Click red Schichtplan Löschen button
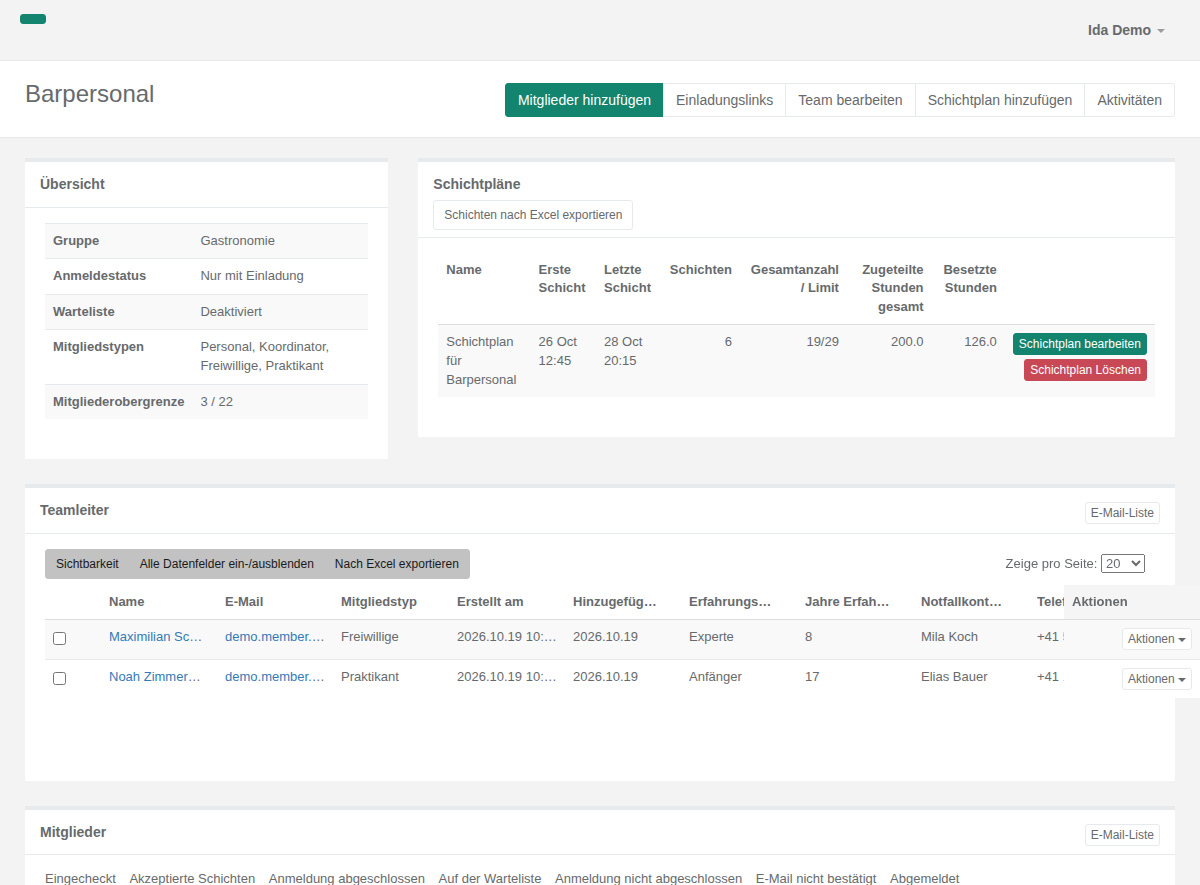 click(1085, 370)
